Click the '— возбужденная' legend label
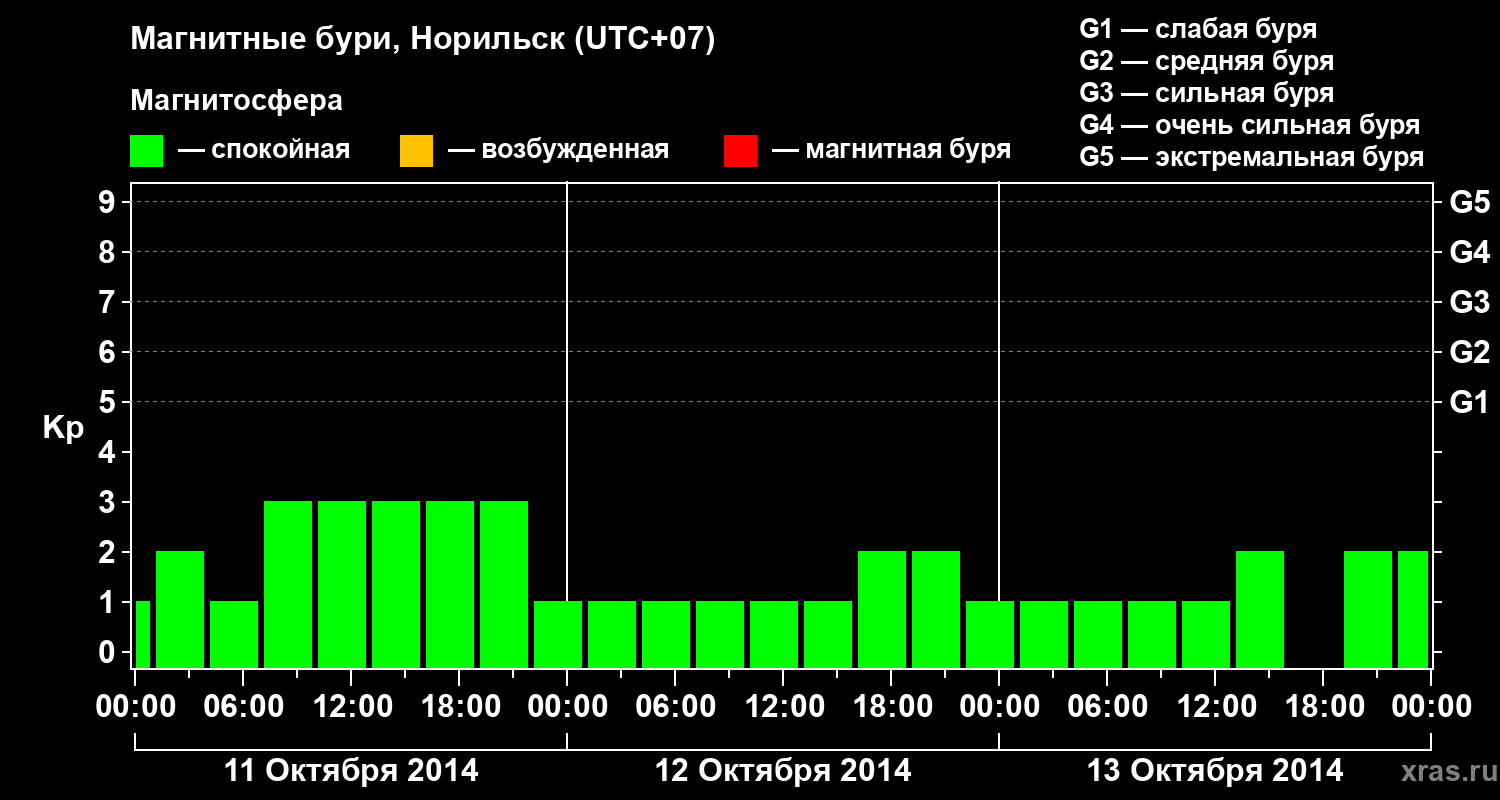 click(x=558, y=151)
